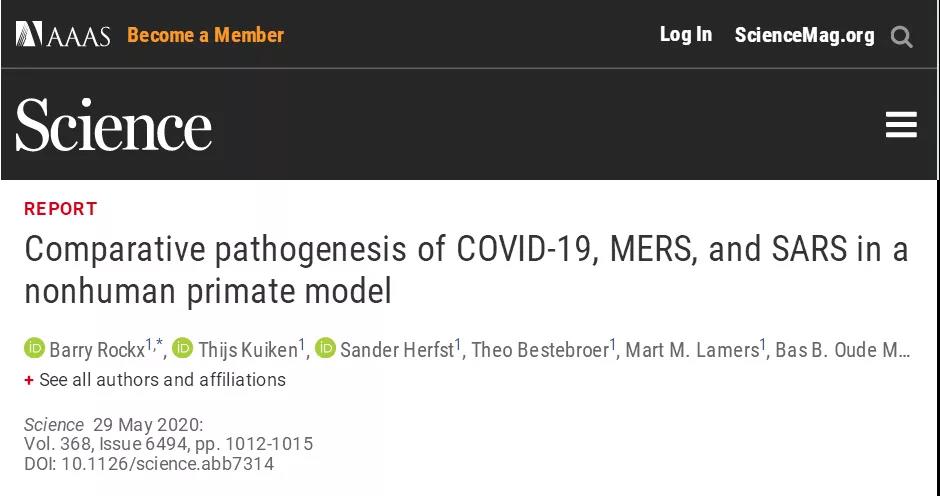The width and height of the screenshot is (940, 496).
Task: Click author Mart M. Lamers's name
Action: point(691,350)
